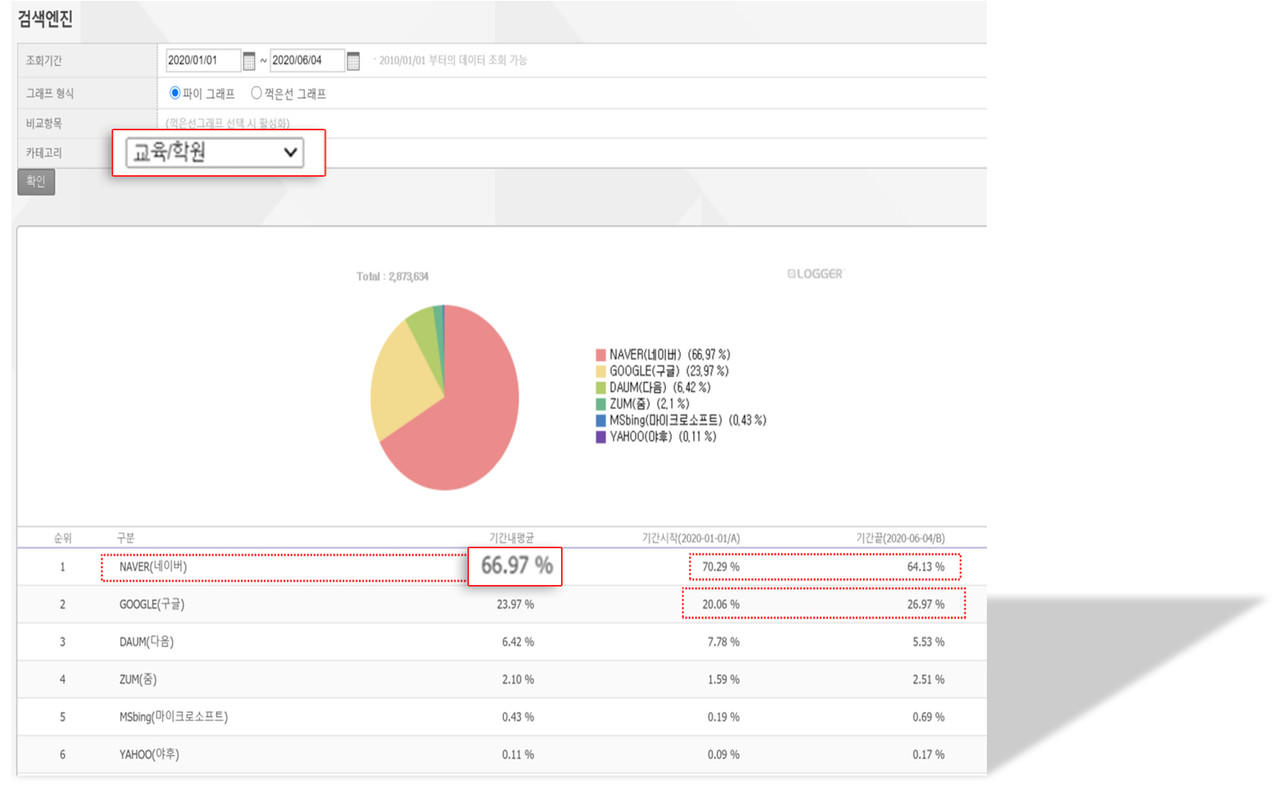Viewport: 1280px width, 787px height.
Task: Click ZUM's period average 2.10 %
Action: tap(517, 680)
